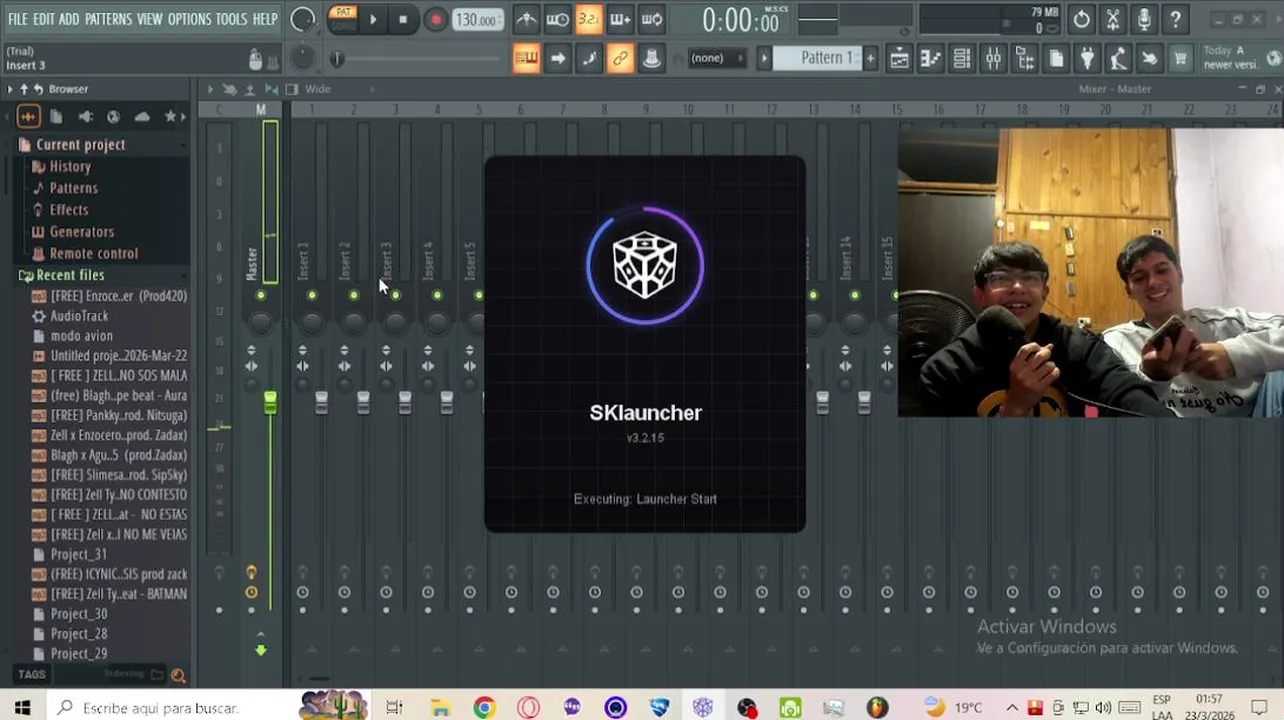Screen dimensions: 1284x720
Task: Toggle the active piano keyboard typing icon
Action: pyautogui.click(x=526, y=58)
